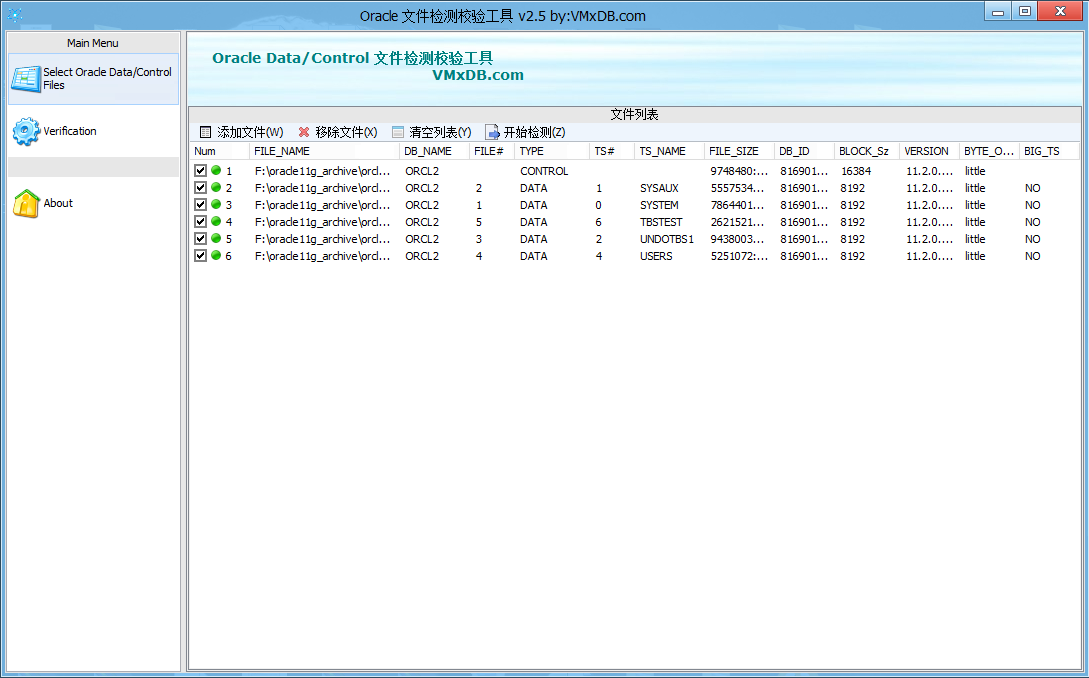Click the Start Detection (开始检测) icon

[492, 132]
